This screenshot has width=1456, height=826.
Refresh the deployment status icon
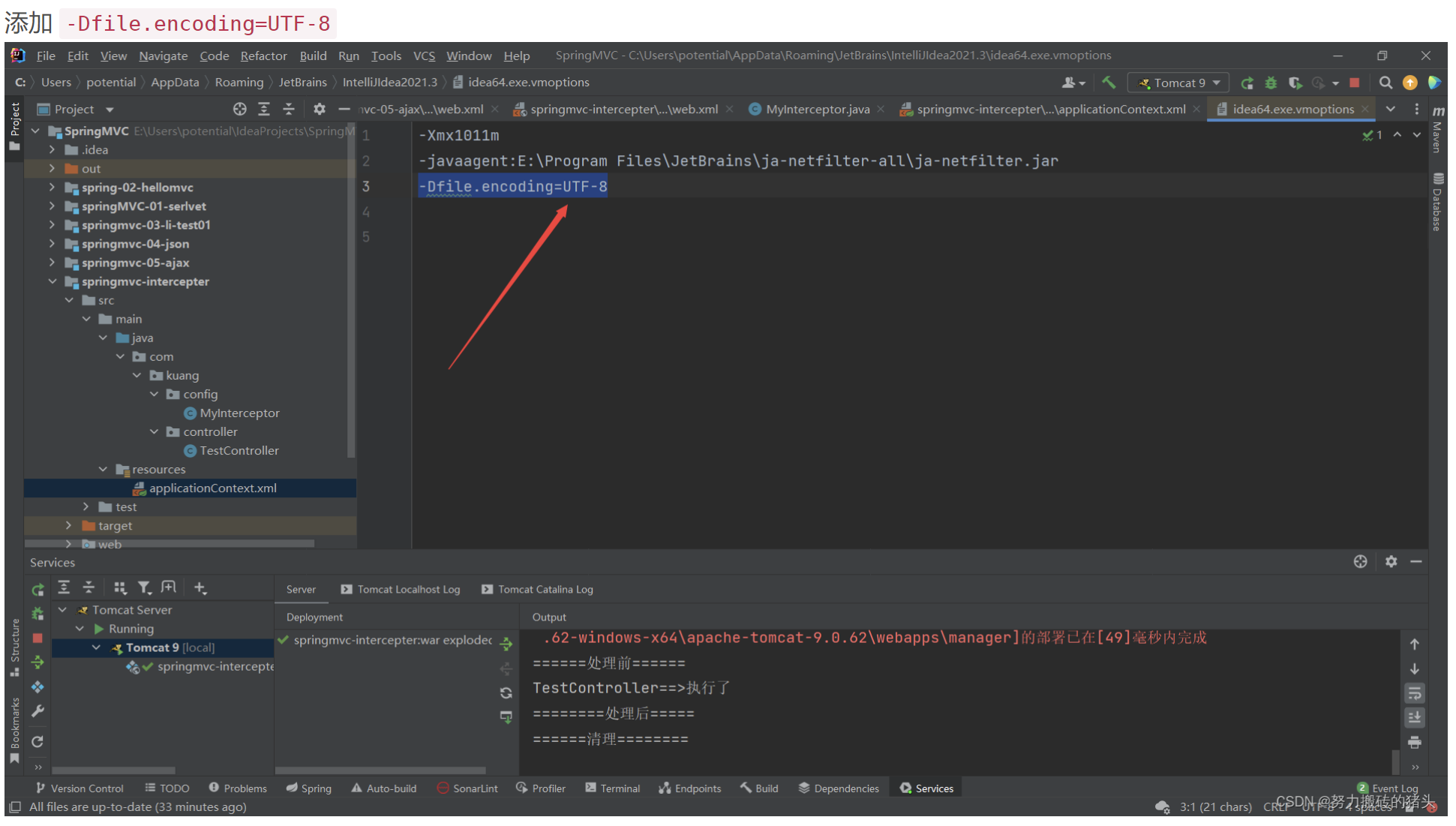(506, 692)
